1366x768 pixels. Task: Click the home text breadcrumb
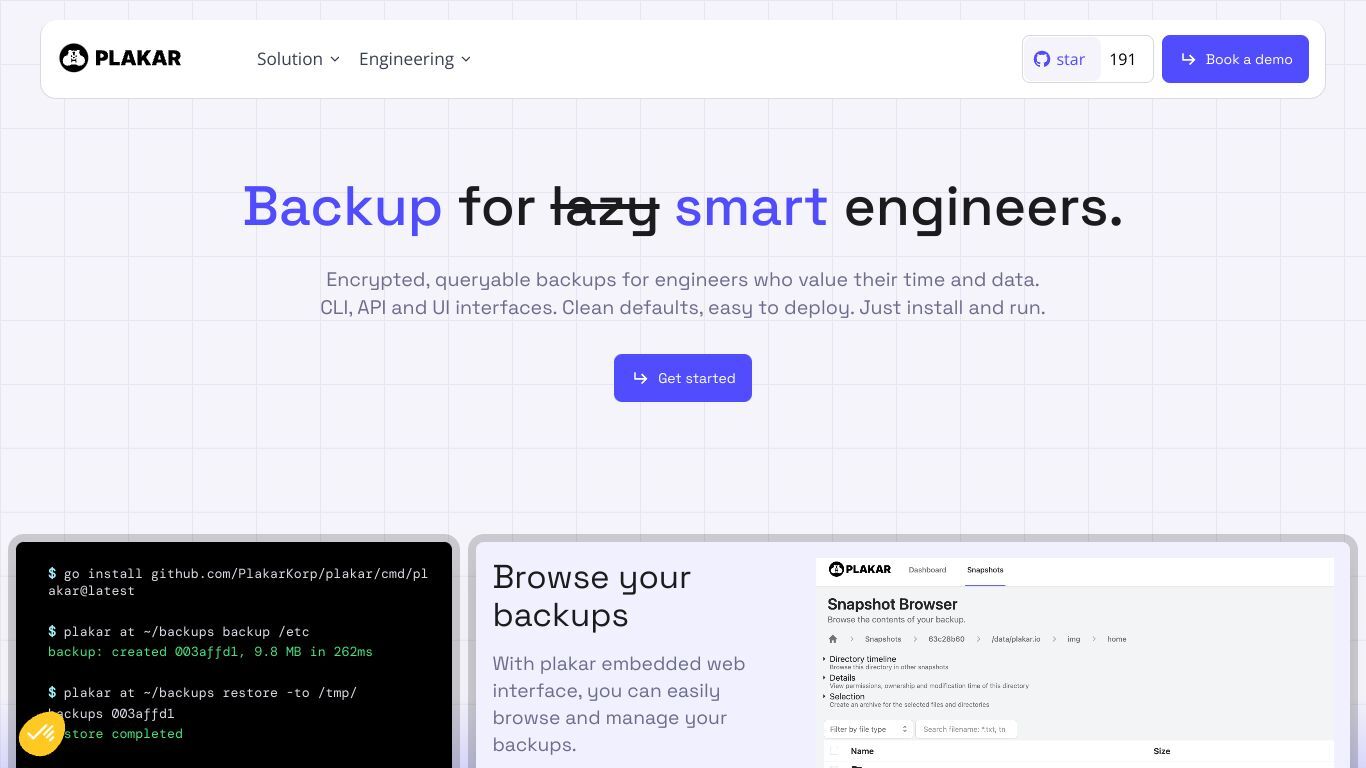[x=1117, y=639]
